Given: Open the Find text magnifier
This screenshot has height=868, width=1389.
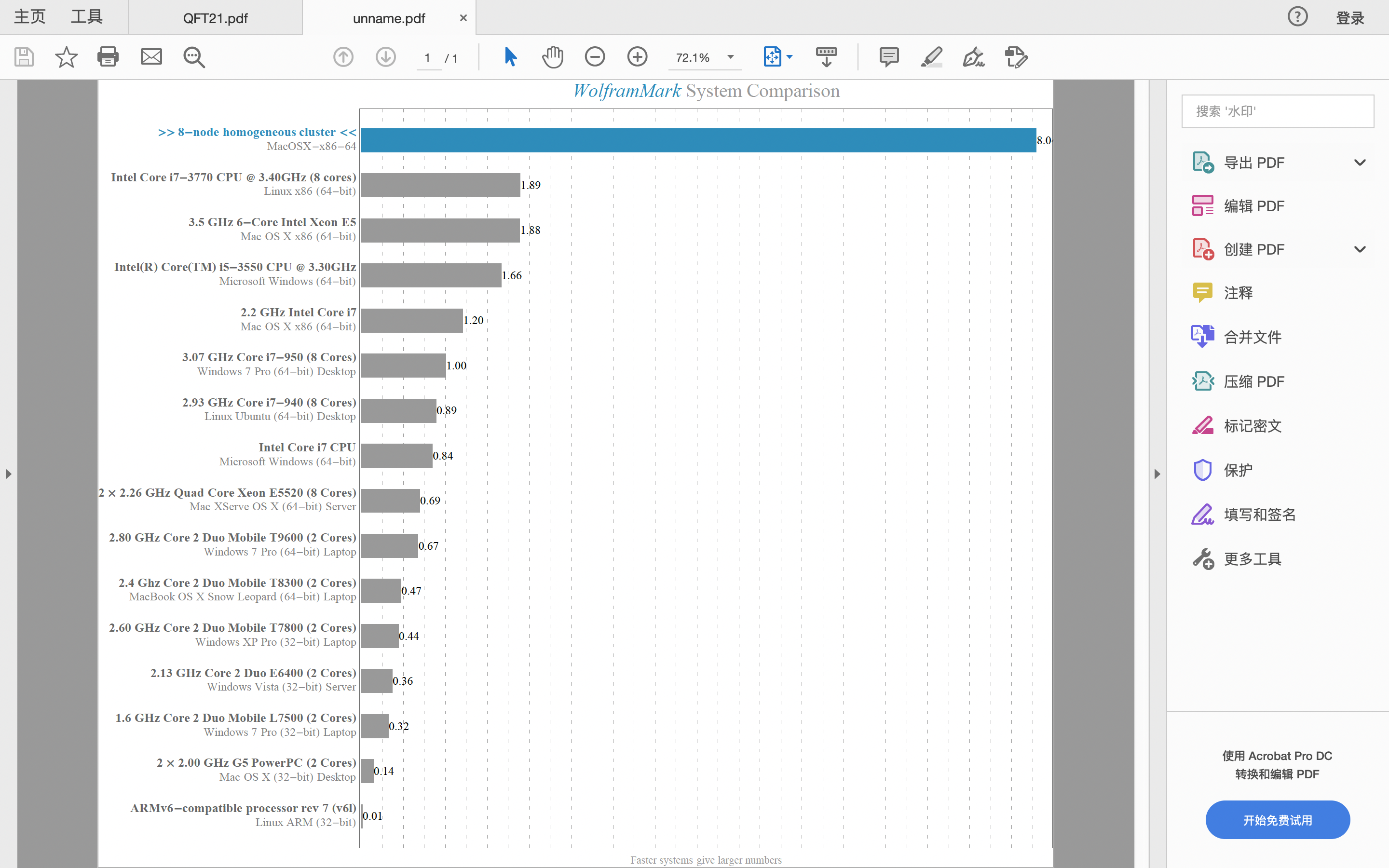Looking at the screenshot, I should [x=194, y=57].
